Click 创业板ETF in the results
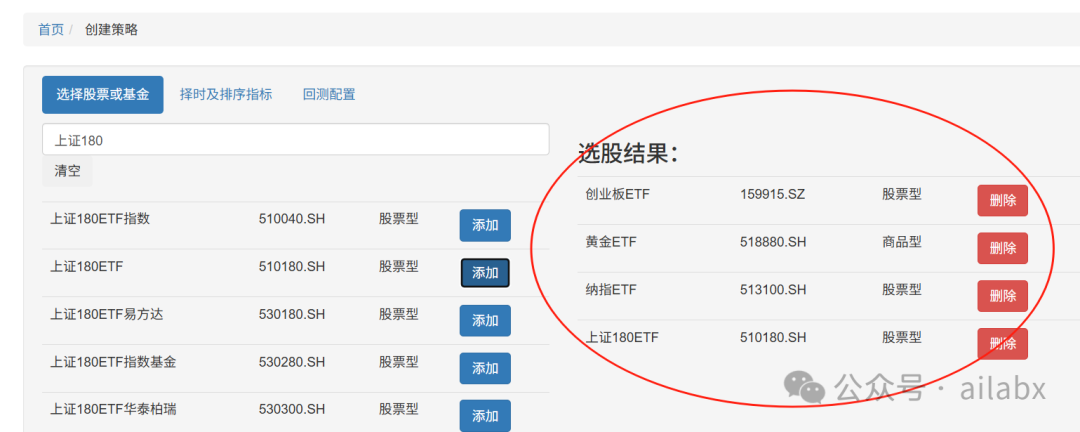Image resolution: width=1080 pixels, height=432 pixels. (x=617, y=194)
